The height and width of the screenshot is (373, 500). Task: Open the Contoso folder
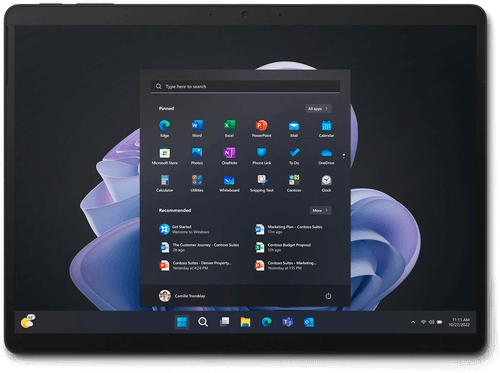click(x=294, y=183)
